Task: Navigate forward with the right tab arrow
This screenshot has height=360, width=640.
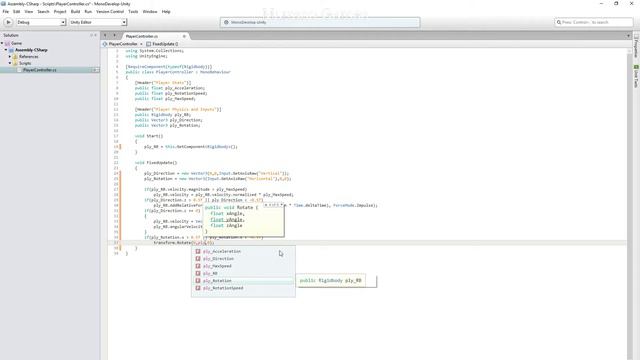Action: point(115,36)
